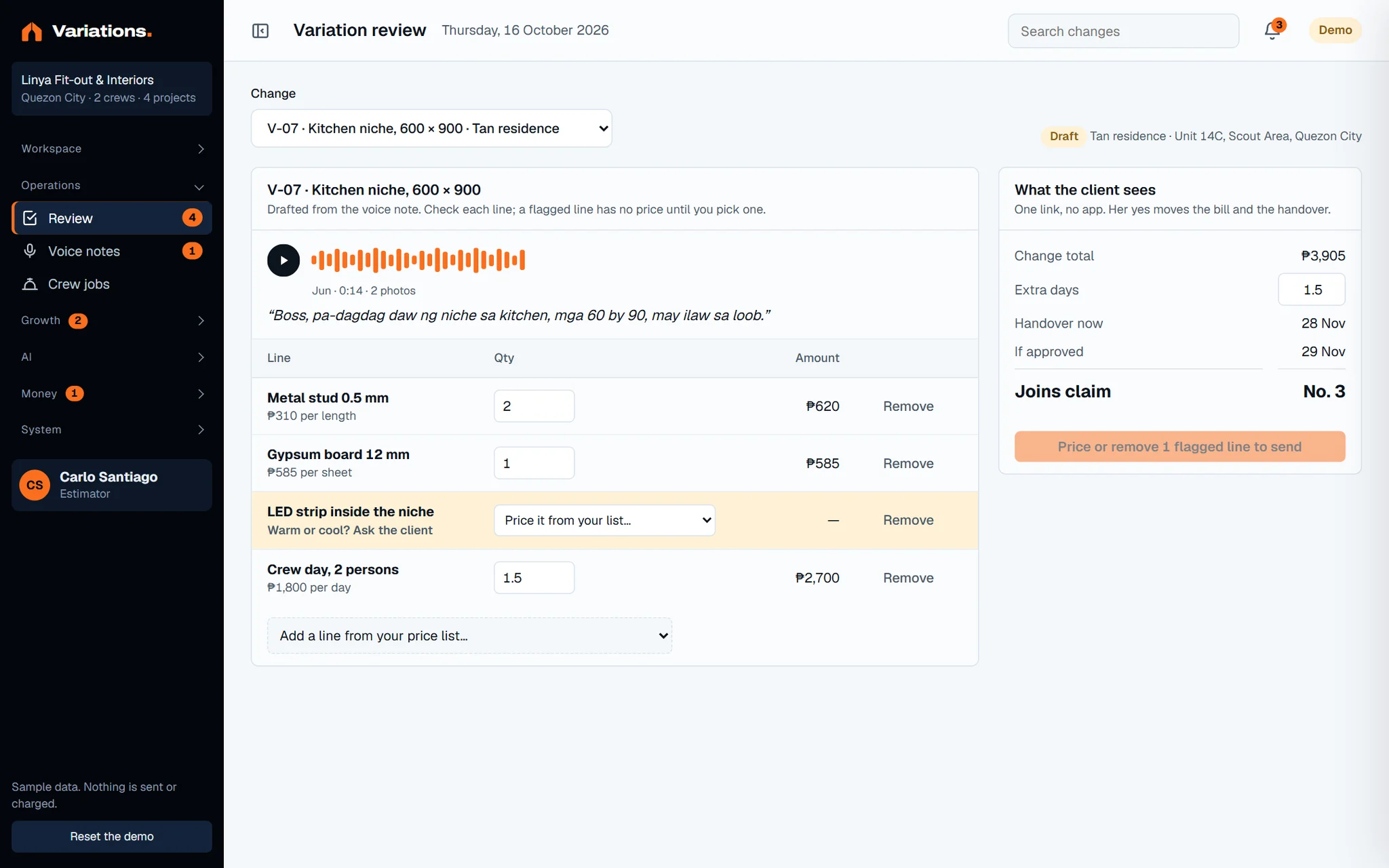
Task: Click the ₱3,905 change total value
Action: pos(1323,256)
